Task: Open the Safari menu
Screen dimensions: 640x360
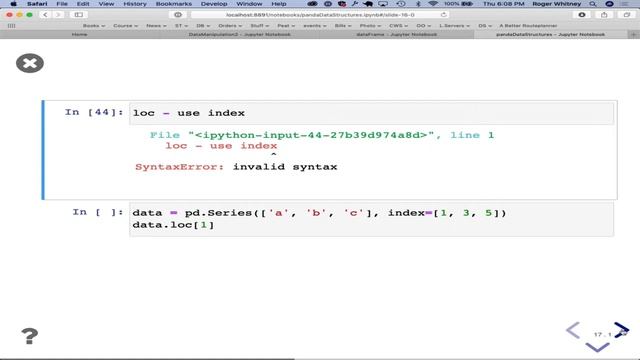Action: tap(37, 4)
